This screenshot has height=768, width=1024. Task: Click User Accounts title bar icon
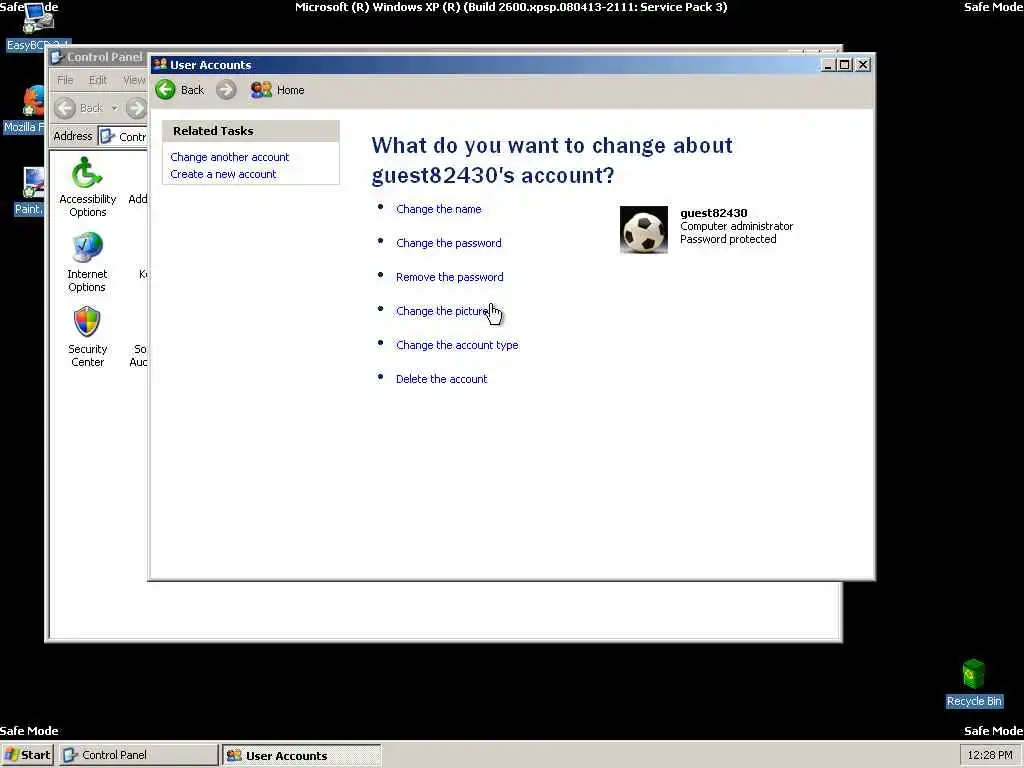point(160,64)
